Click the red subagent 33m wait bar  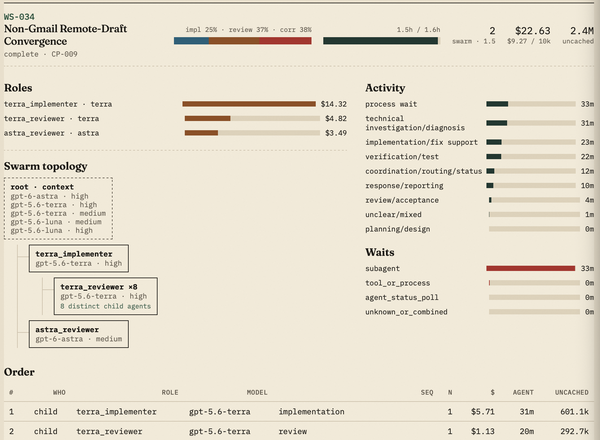531,269
